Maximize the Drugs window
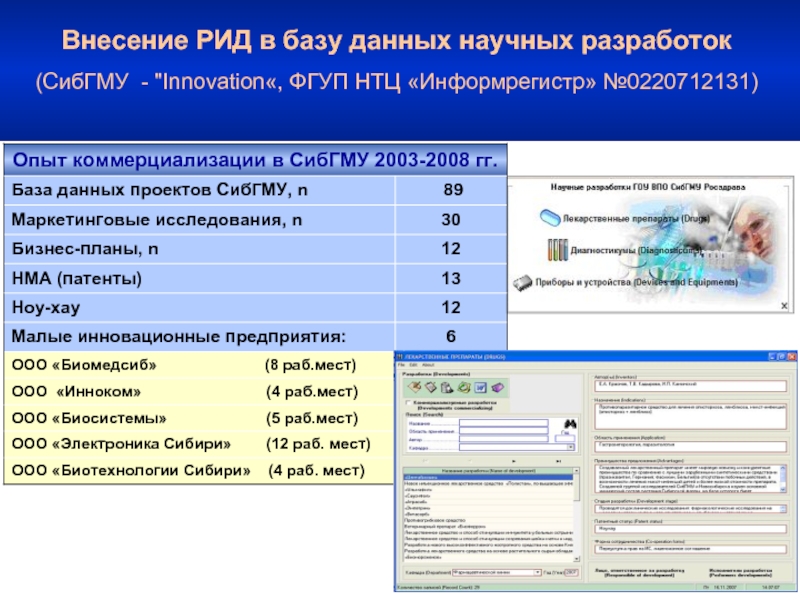The image size is (800, 600). pyautogui.click(x=781, y=357)
